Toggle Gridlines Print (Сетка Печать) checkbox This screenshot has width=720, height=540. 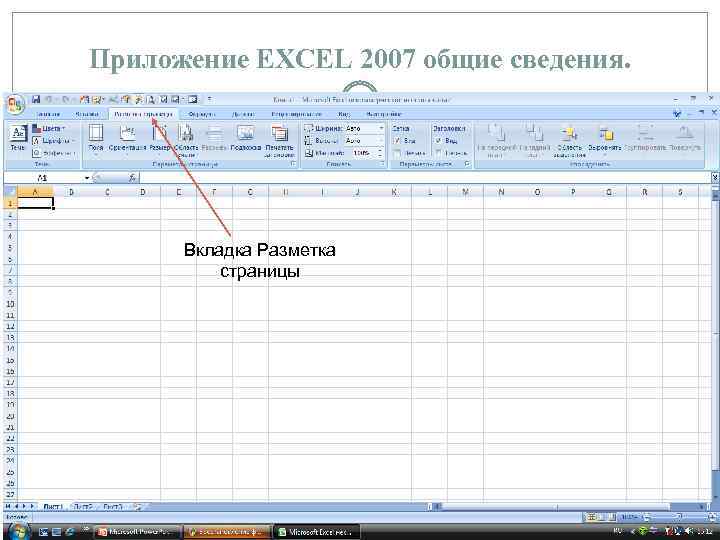click(x=397, y=152)
